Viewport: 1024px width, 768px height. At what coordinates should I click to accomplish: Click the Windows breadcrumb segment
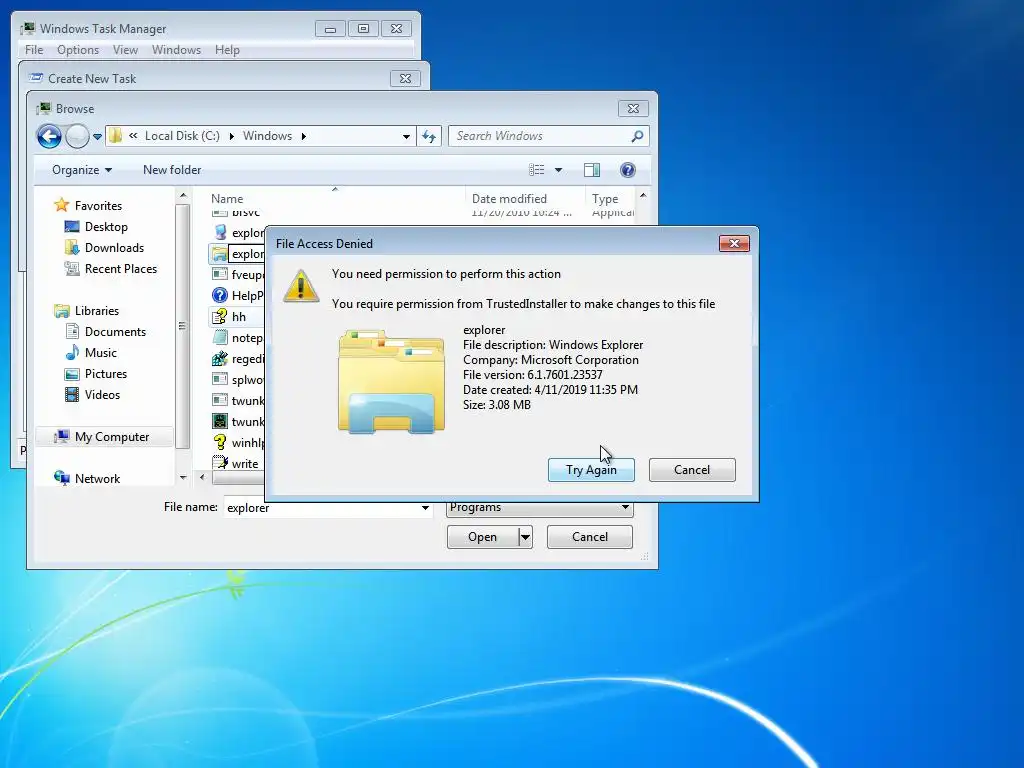click(267, 136)
